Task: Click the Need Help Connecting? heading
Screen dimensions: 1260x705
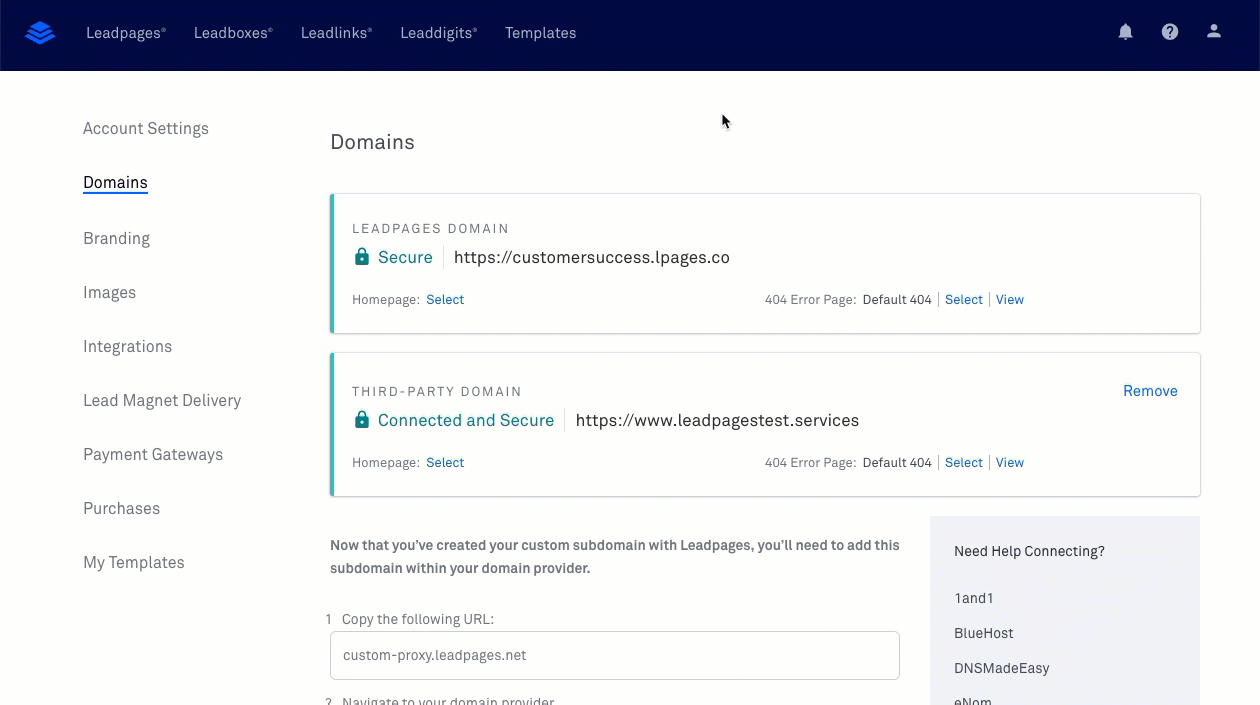Action: click(1029, 551)
